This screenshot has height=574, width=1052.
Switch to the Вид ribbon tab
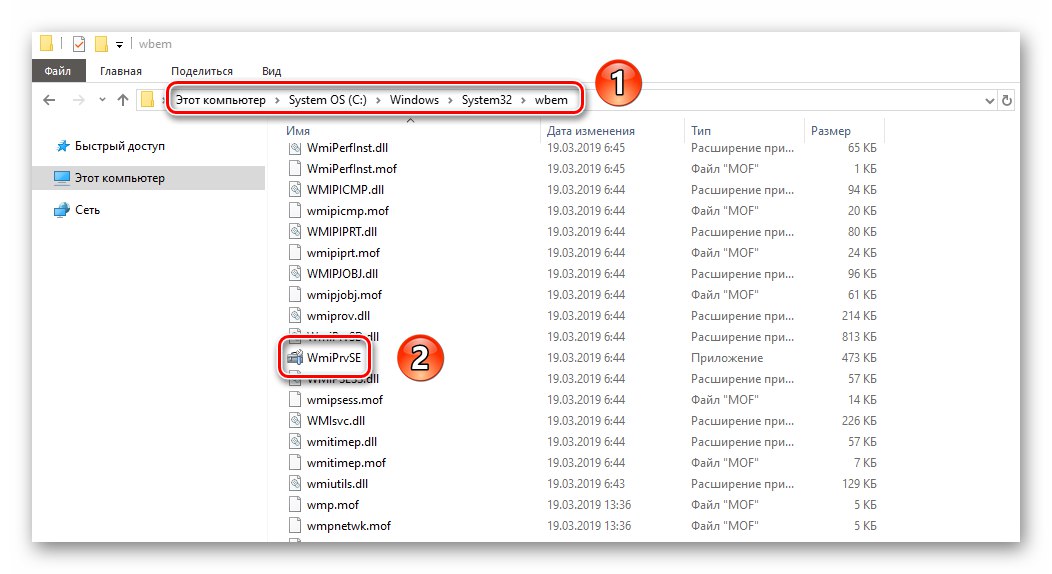click(272, 71)
